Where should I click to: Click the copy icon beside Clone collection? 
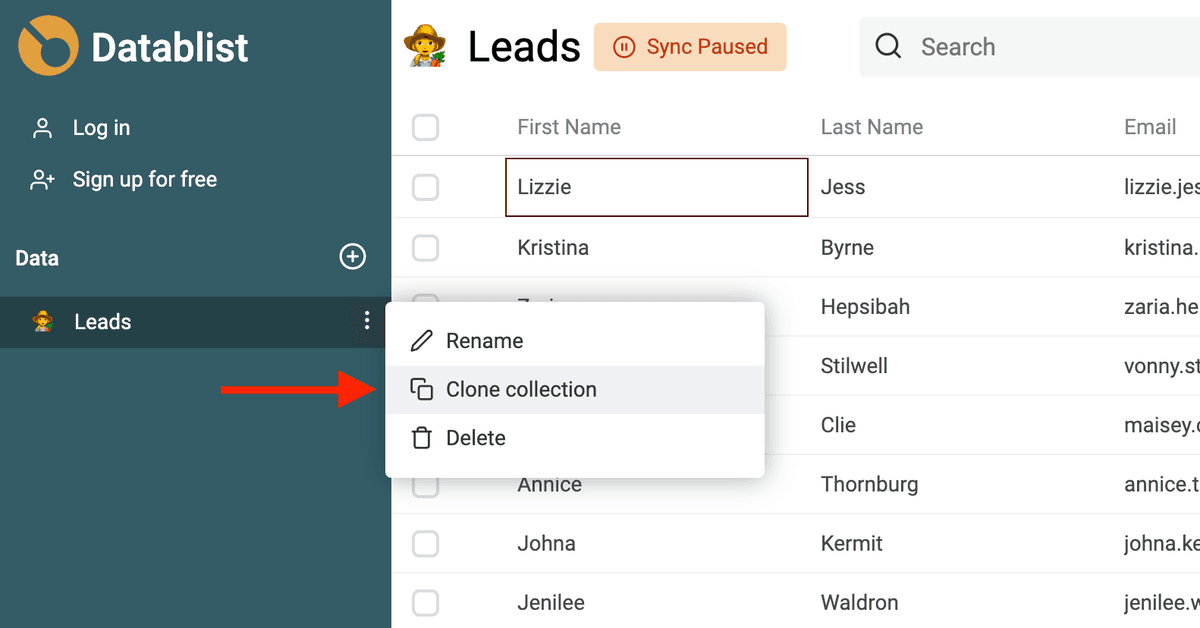coord(422,390)
